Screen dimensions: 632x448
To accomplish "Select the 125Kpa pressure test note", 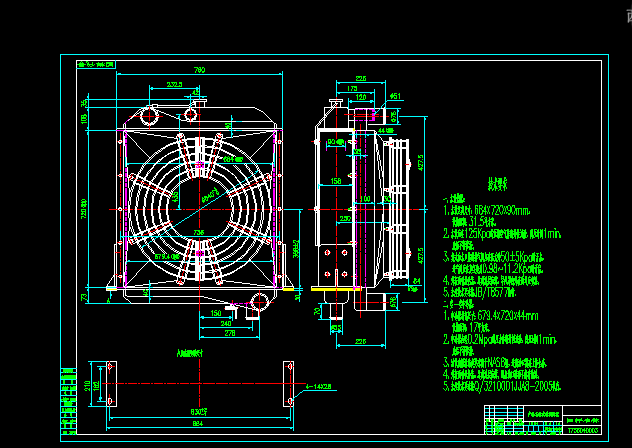I will [502, 233].
